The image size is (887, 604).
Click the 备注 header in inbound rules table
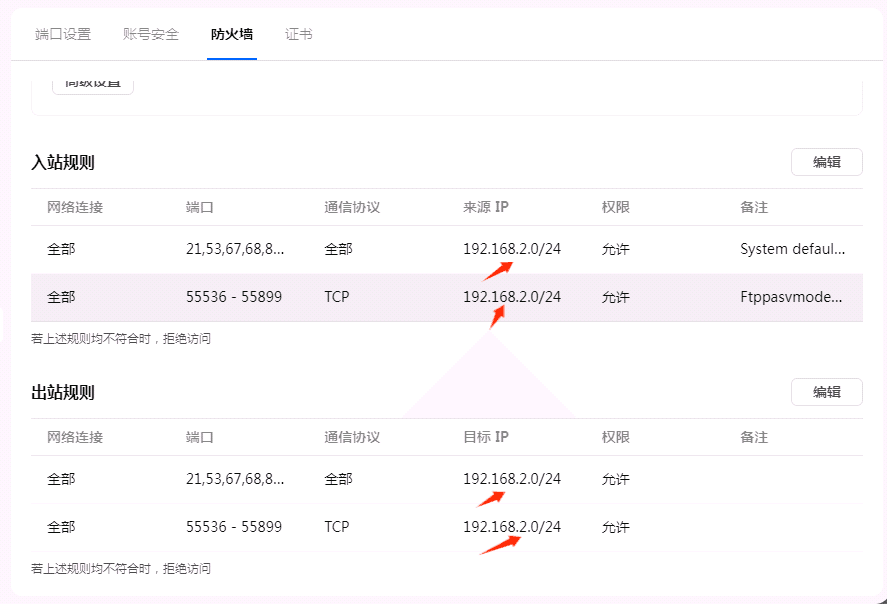point(754,207)
